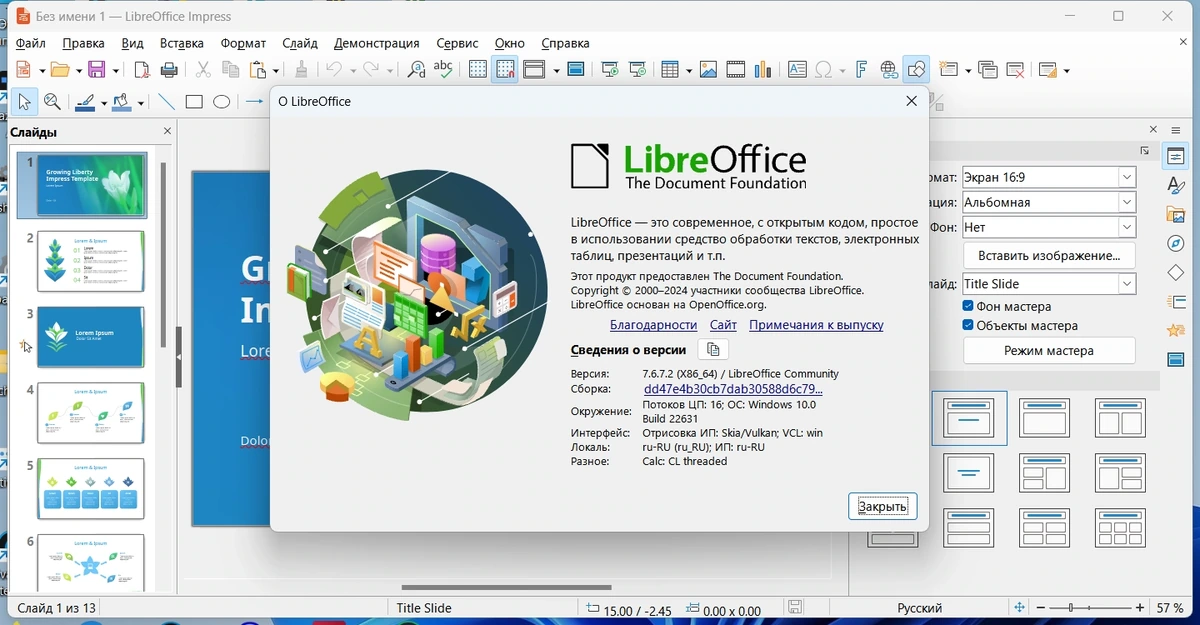This screenshot has height=625, width=1200.
Task: Click the Delete Slide icon
Action: 1016,69
